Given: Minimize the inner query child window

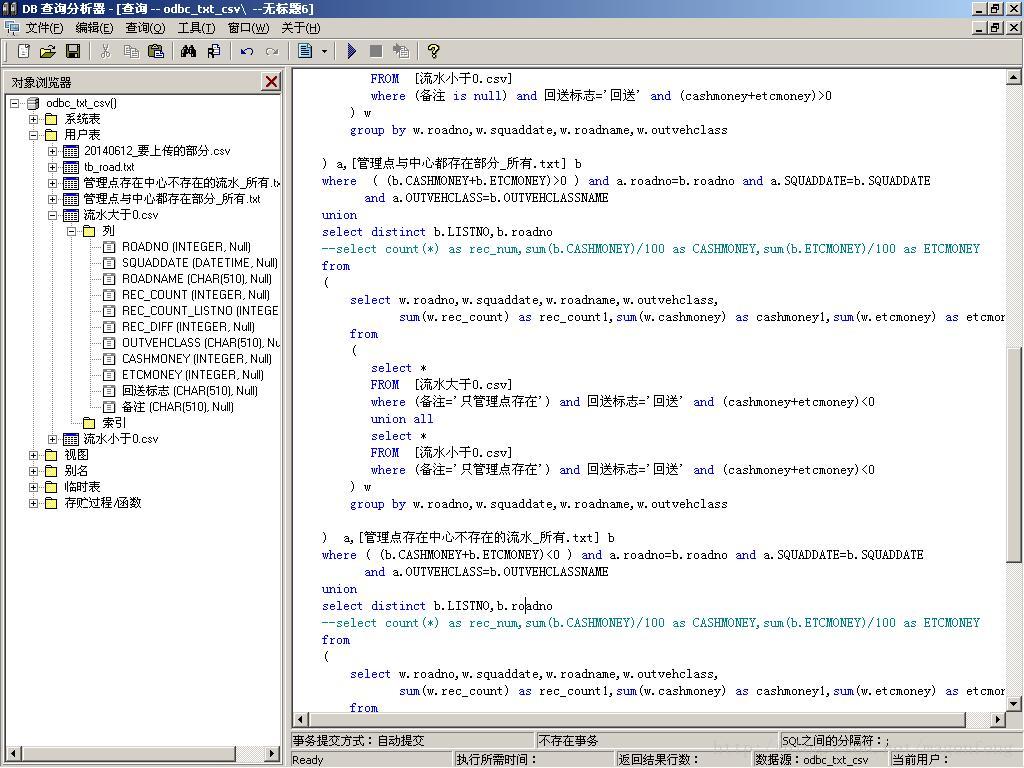Looking at the screenshot, I should 980,28.
